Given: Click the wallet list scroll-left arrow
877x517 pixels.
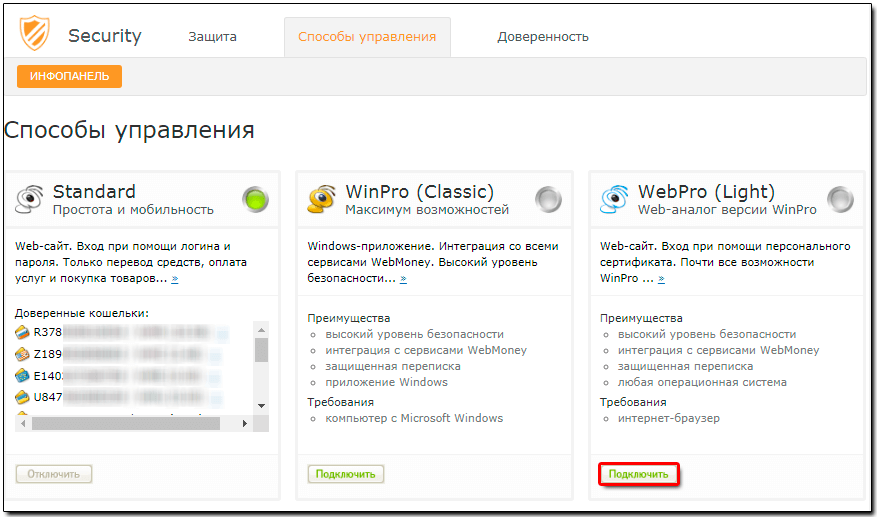Looking at the screenshot, I should pos(22,424).
